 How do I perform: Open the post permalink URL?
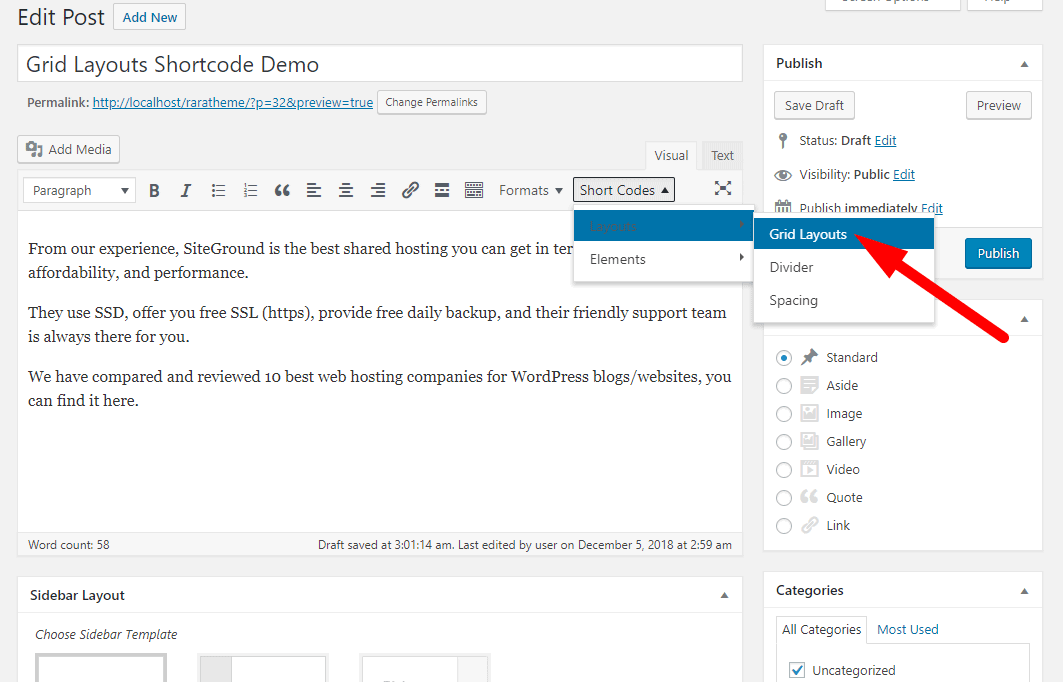click(233, 102)
